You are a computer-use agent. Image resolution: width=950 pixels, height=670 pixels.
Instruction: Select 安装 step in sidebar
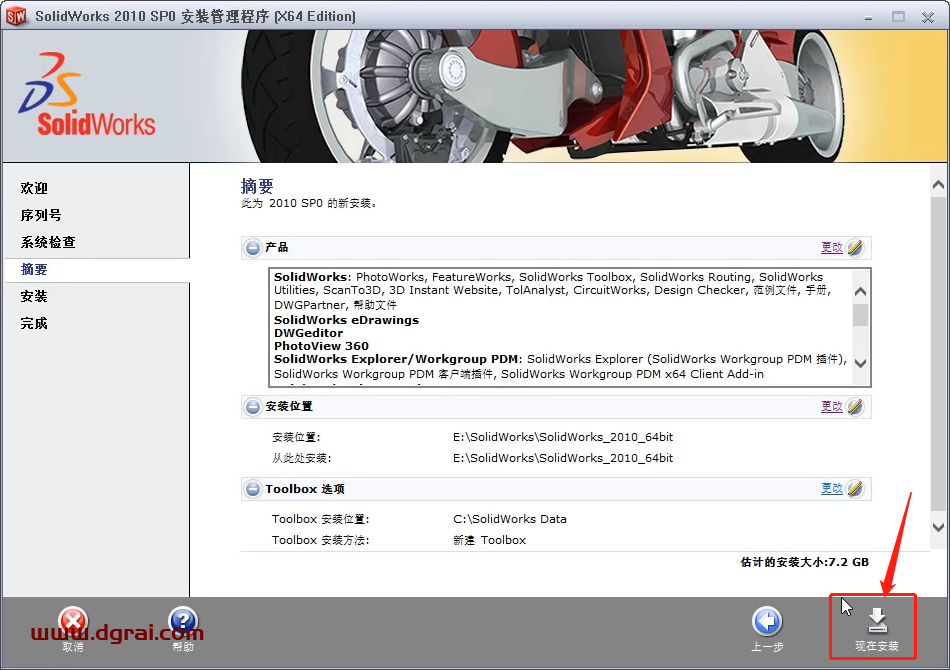click(x=34, y=296)
